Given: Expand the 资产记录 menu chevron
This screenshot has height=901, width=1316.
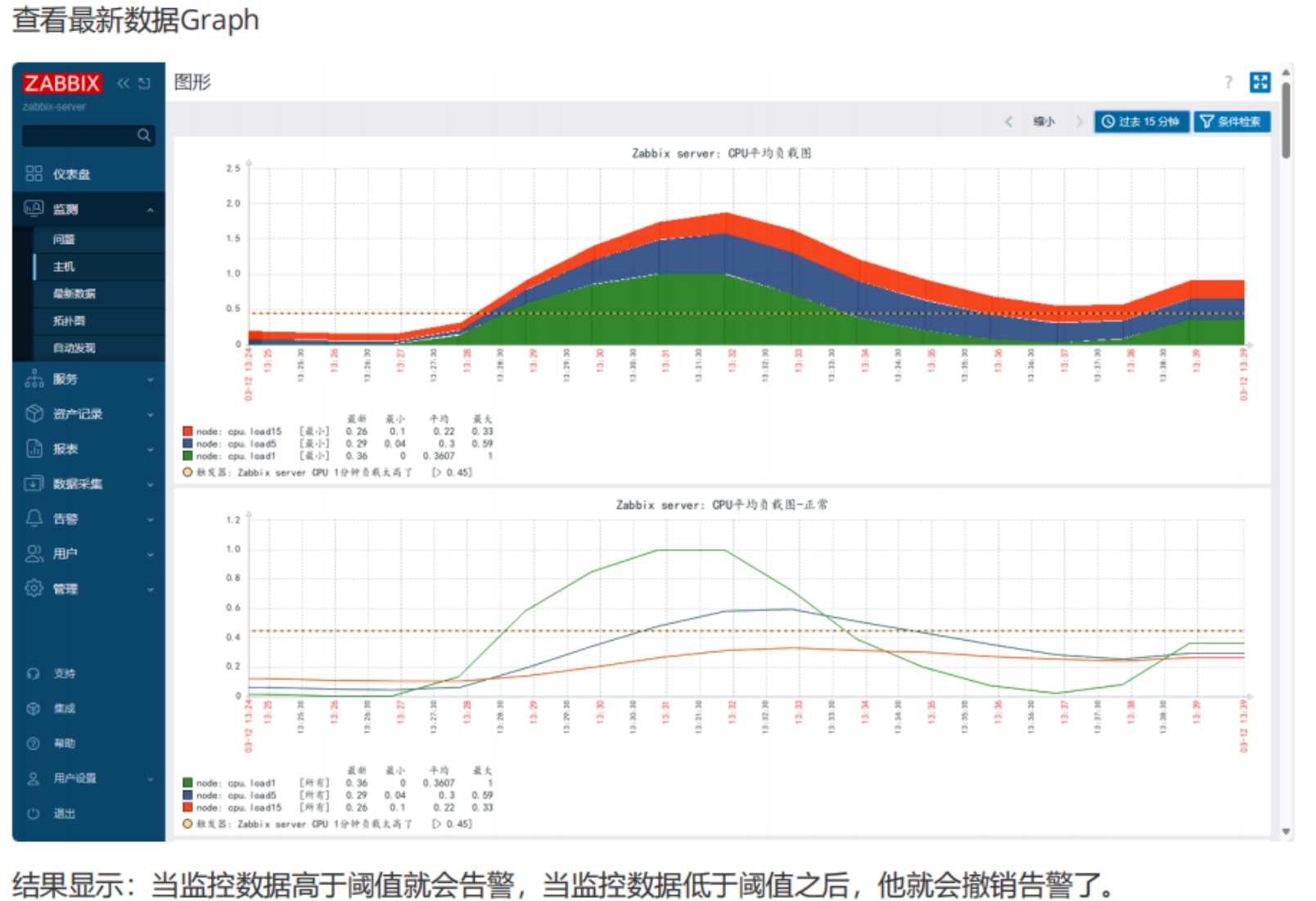Looking at the screenshot, I should pos(151,415).
